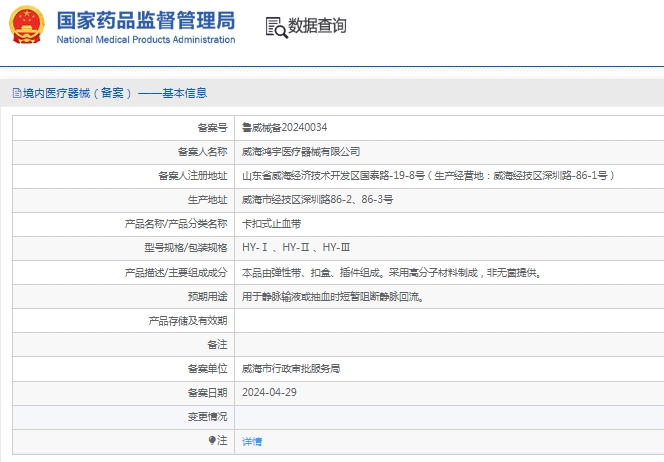
Task: Open the 详情 link
Action: pyautogui.click(x=252, y=442)
